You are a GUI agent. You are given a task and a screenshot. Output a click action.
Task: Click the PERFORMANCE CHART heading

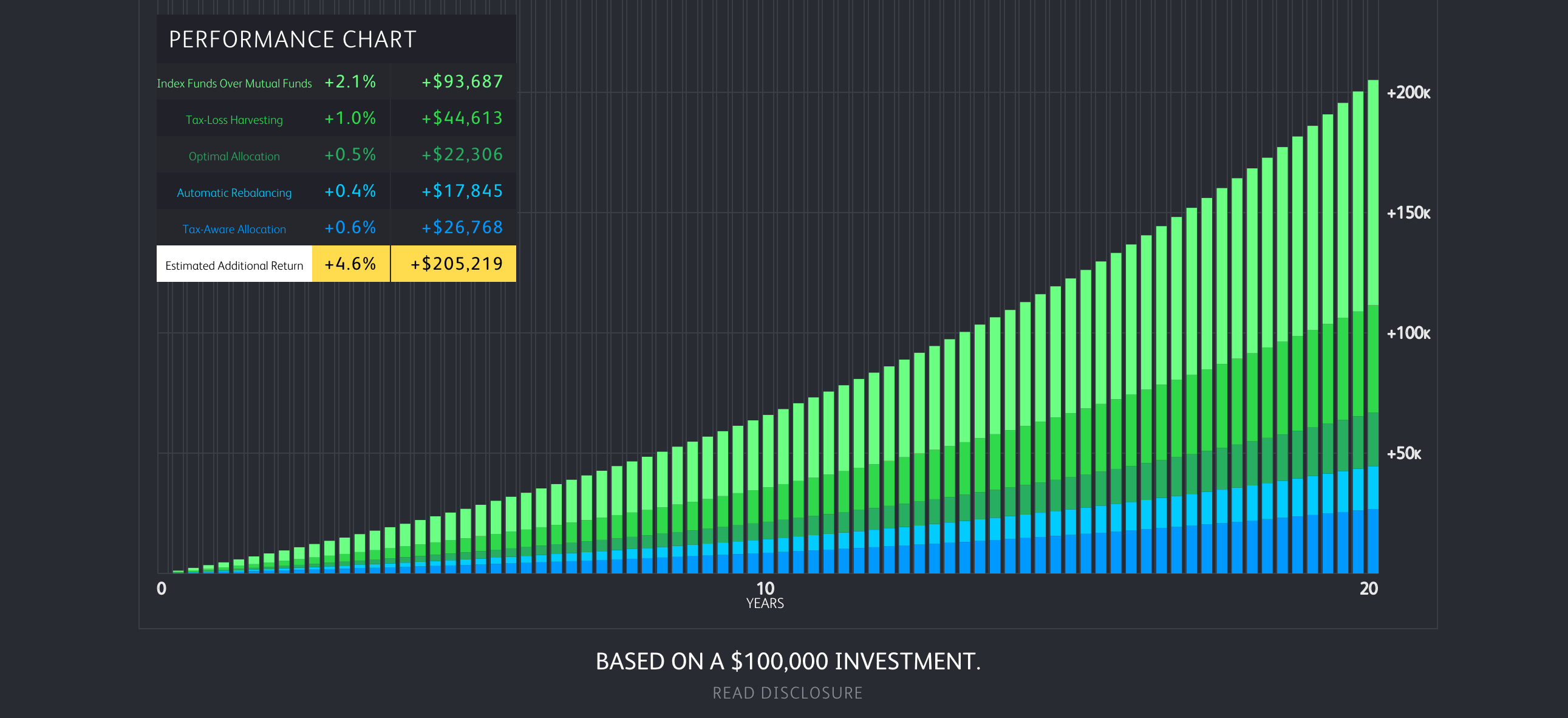coord(292,39)
